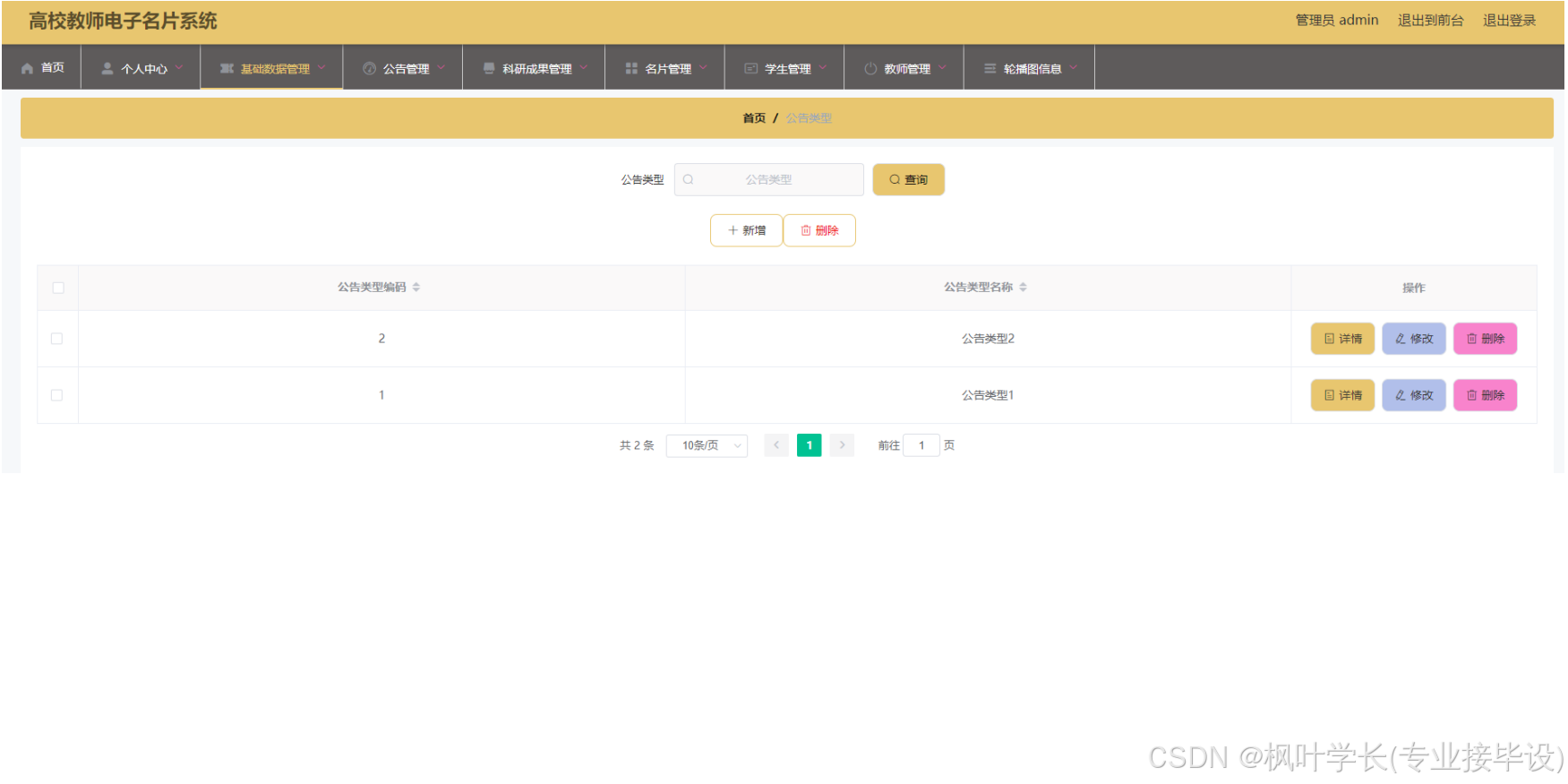Image resolution: width=1568 pixels, height=784 pixels.
Task: Click document icon on 详情 for 公告类型2
Action: 1330,339
